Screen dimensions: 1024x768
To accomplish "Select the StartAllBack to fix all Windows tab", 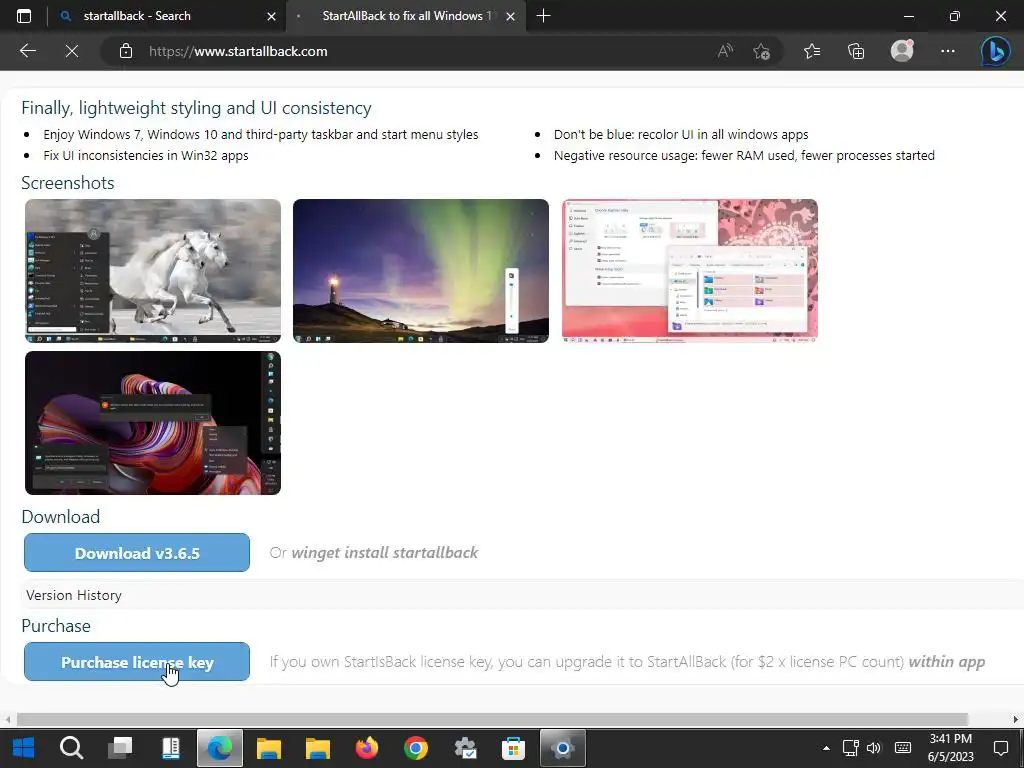I will 405,16.
